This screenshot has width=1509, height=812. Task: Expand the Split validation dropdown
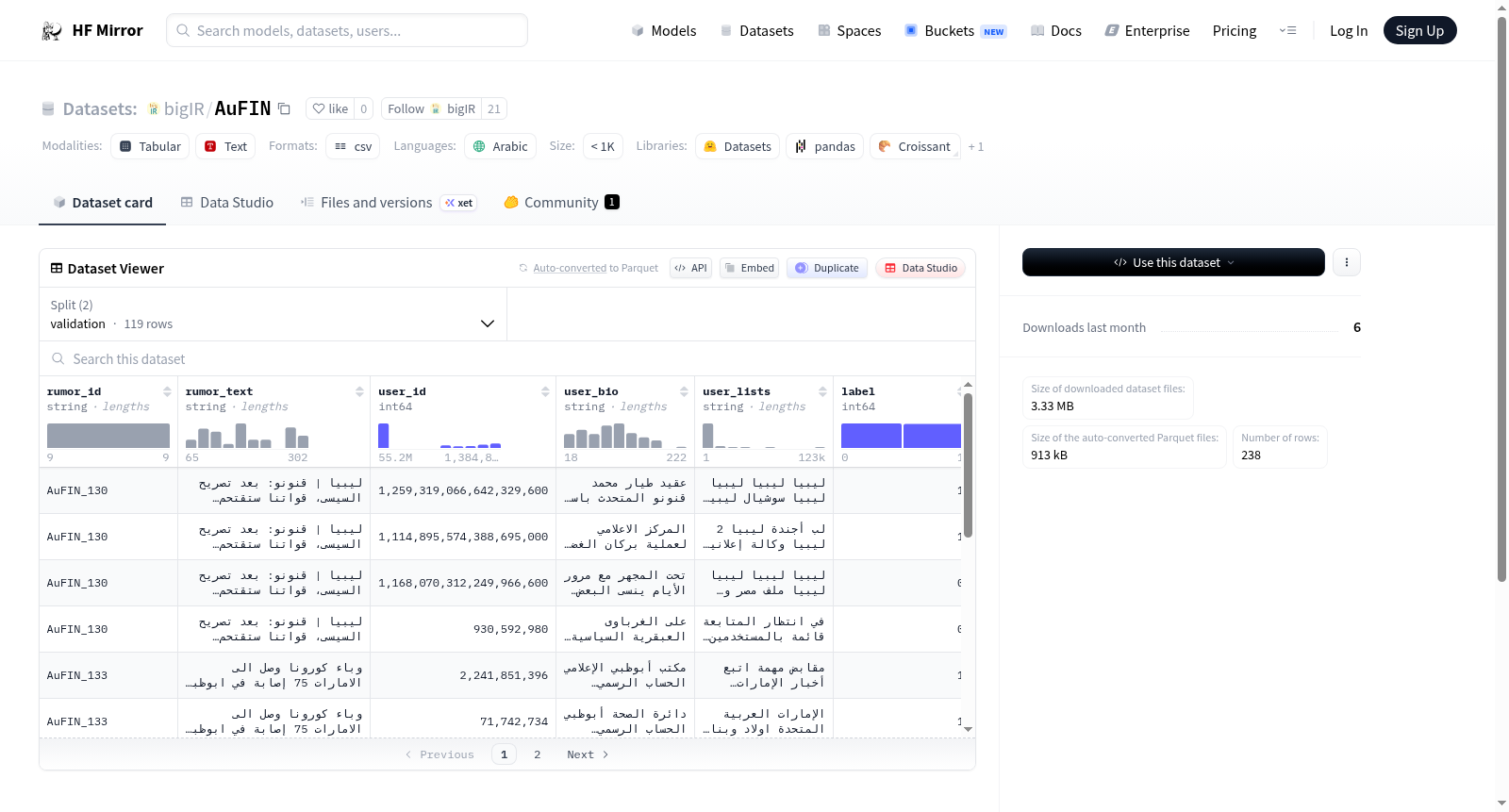[x=273, y=314]
